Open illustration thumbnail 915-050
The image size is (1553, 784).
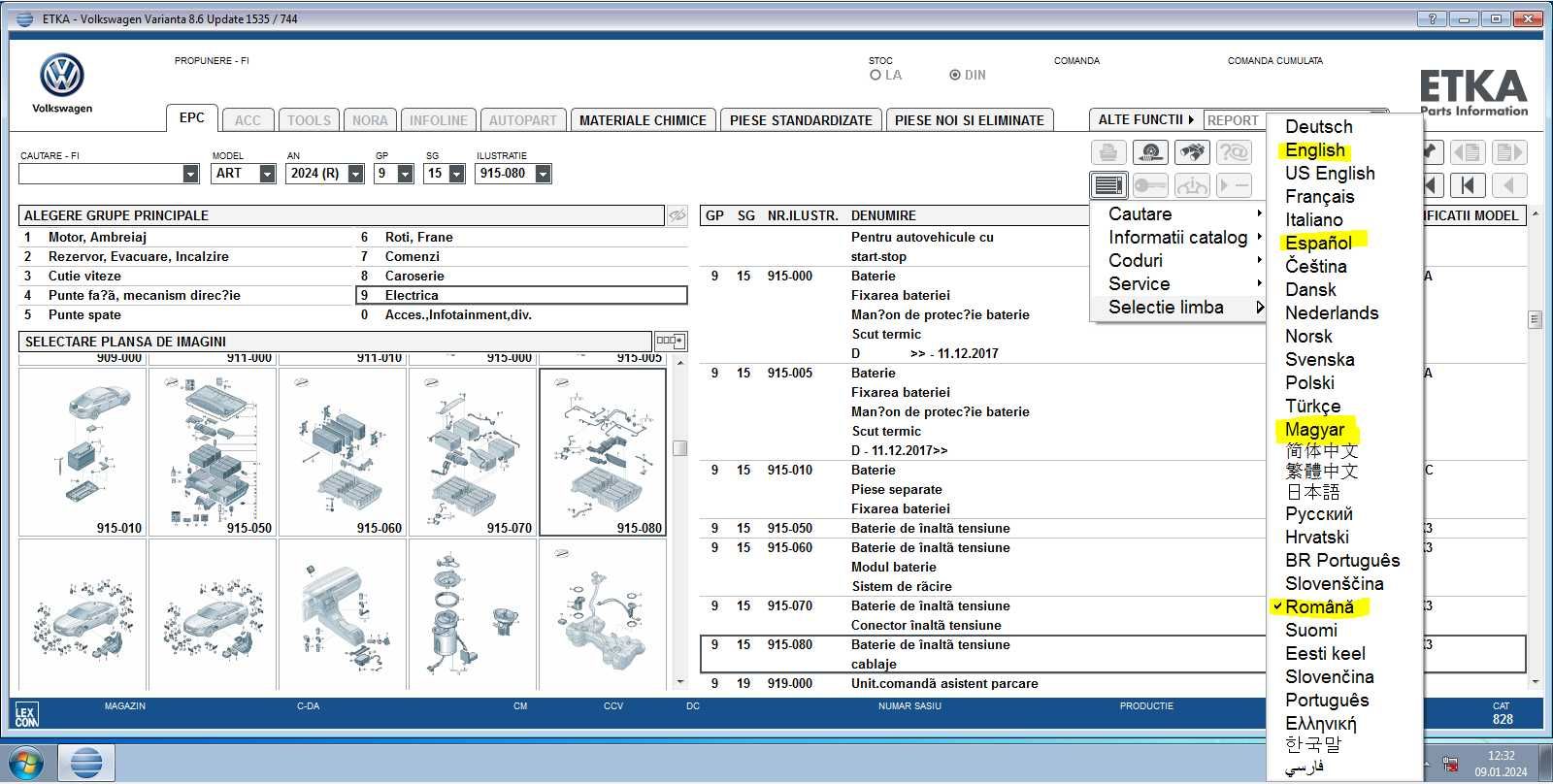coord(213,452)
